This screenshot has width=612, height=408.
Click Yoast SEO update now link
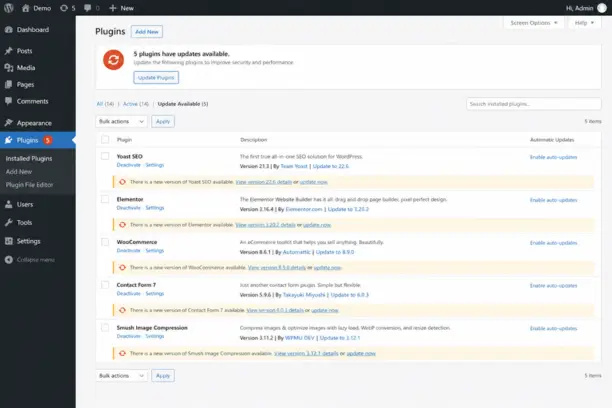(313, 182)
